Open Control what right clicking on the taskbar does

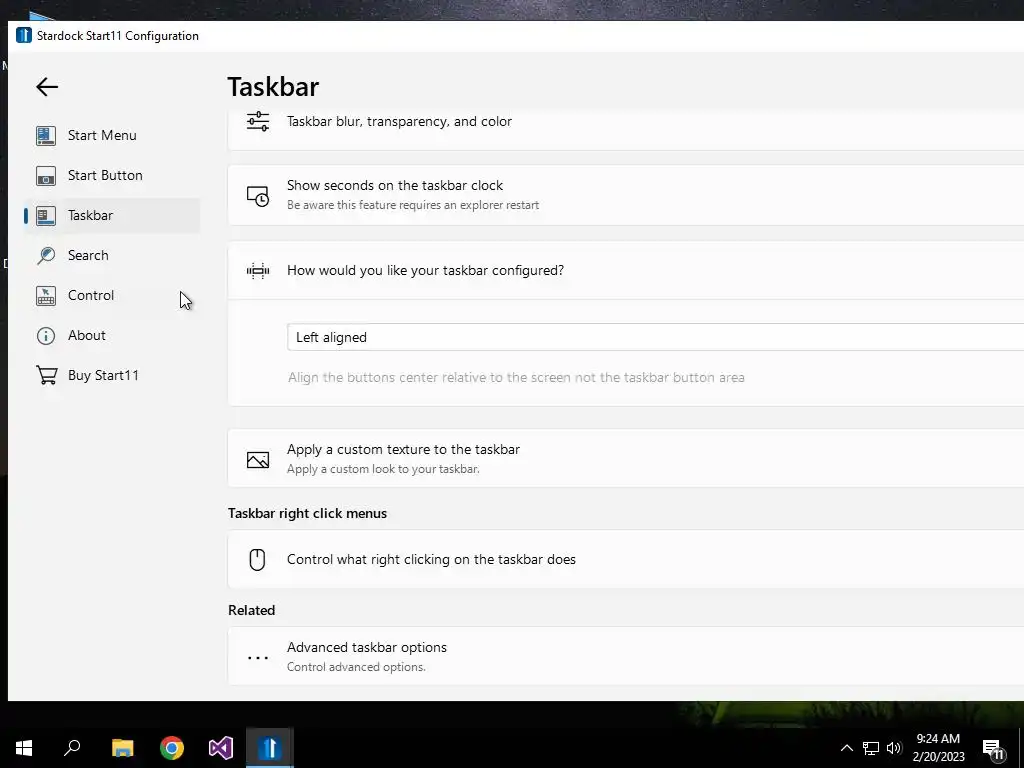point(626,559)
